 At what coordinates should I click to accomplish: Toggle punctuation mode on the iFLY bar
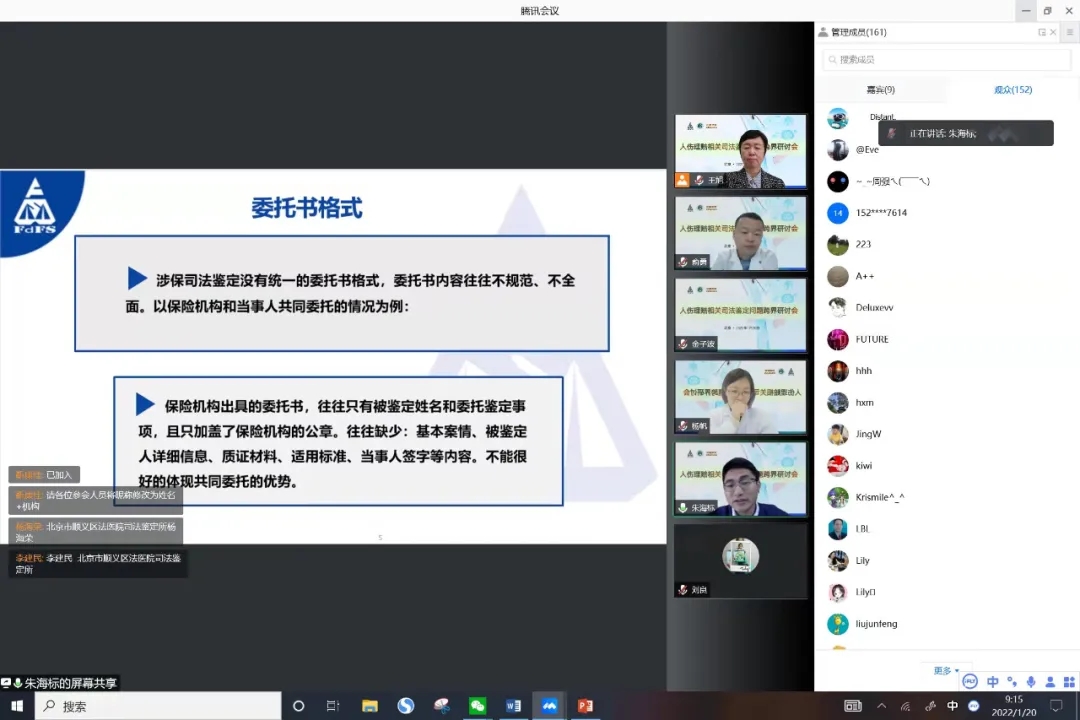coord(1012,681)
